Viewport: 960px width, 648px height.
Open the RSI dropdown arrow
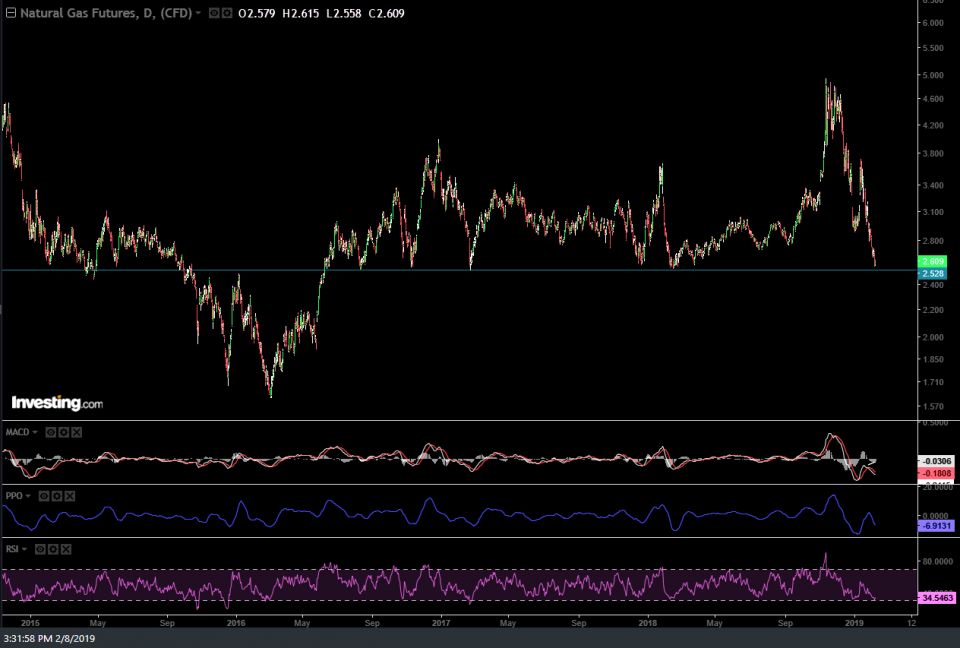point(25,549)
